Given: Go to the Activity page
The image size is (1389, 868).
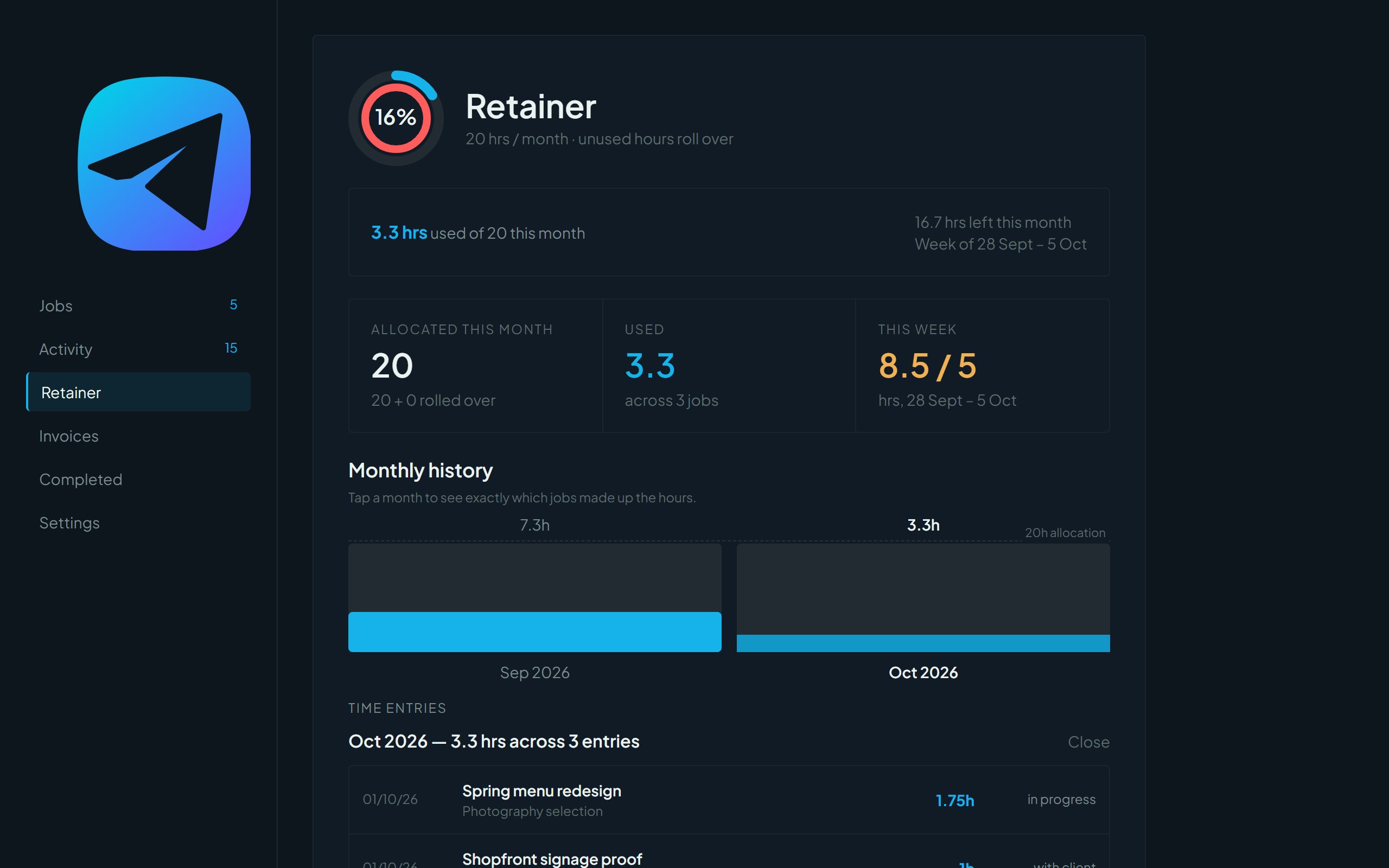Looking at the screenshot, I should [x=138, y=349].
